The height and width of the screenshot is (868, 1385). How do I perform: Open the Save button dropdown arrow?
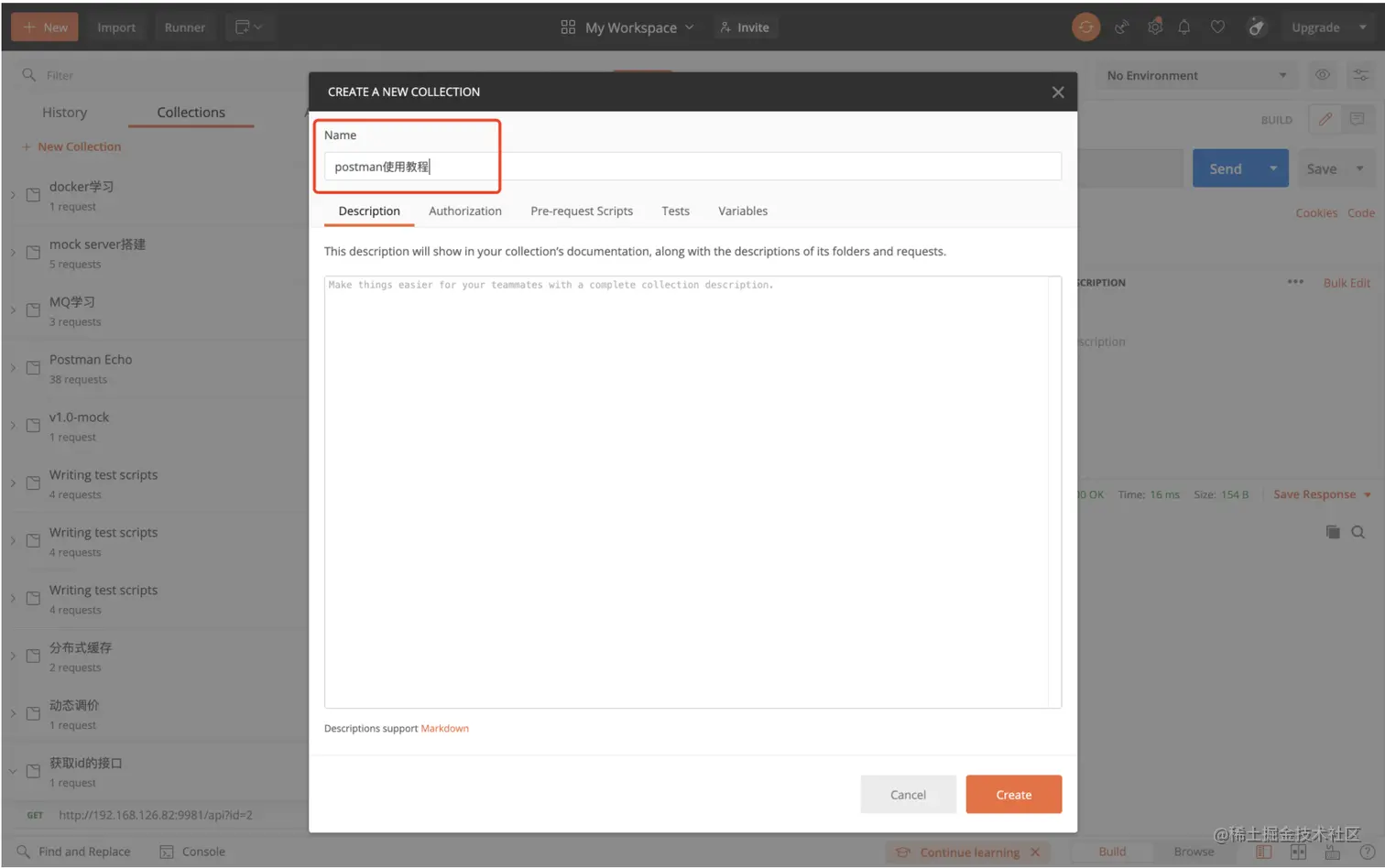coord(1360,168)
